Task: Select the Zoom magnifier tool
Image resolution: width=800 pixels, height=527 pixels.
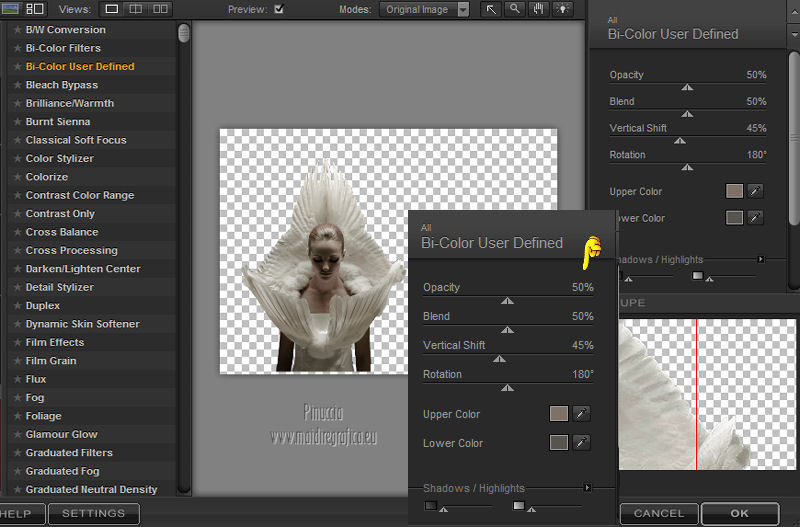Action: tap(515, 9)
